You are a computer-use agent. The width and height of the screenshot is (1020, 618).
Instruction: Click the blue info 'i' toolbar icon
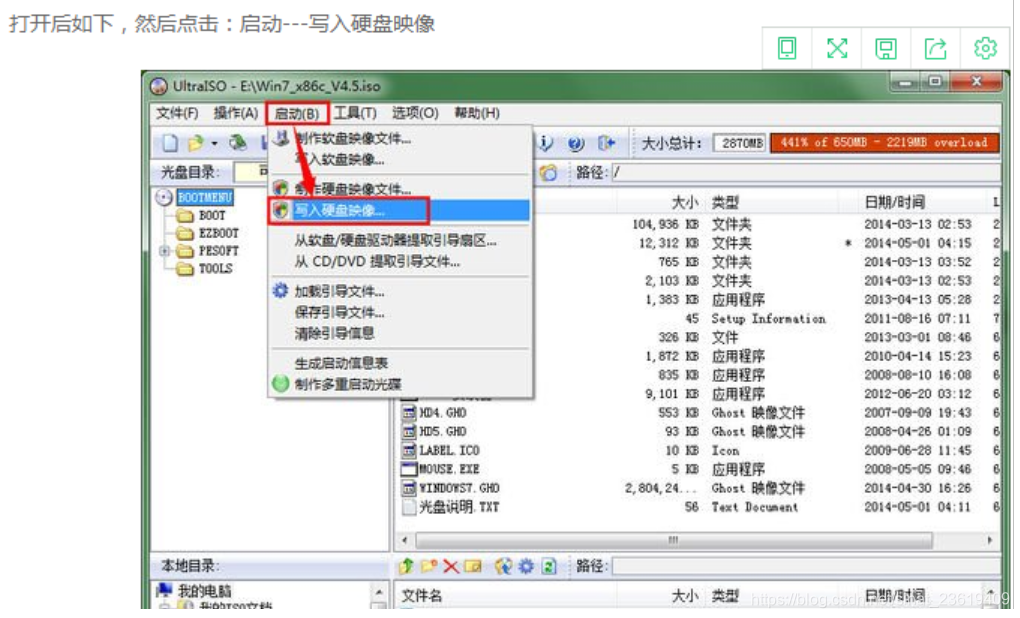pyautogui.click(x=546, y=142)
